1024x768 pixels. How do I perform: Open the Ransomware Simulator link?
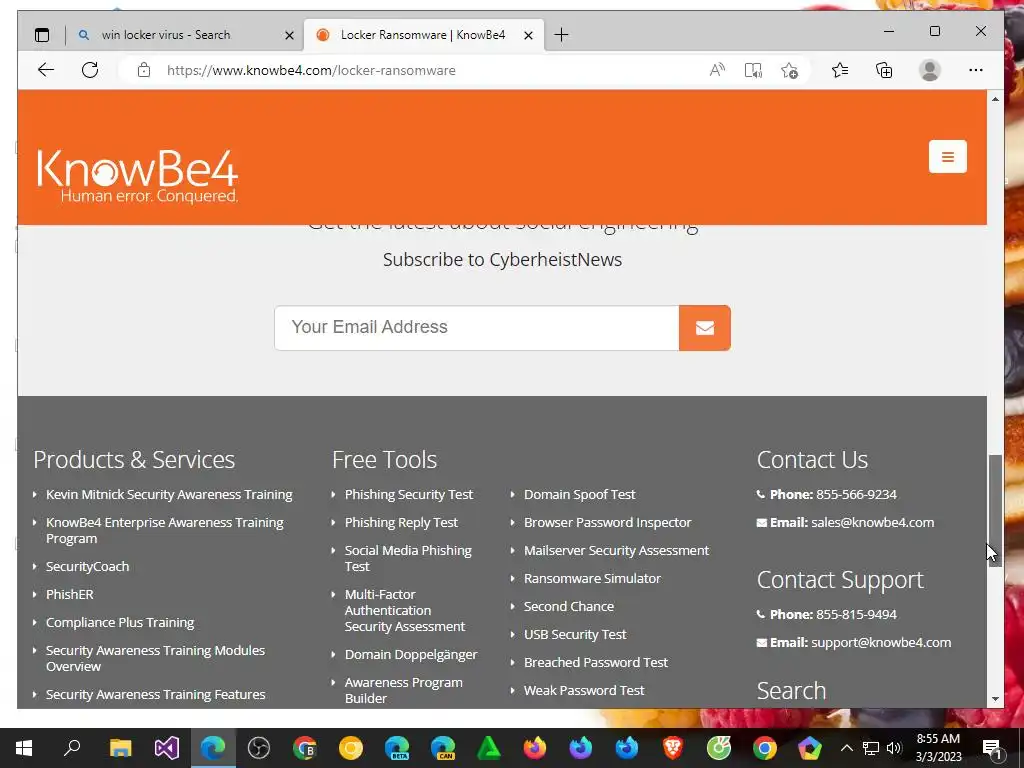click(x=592, y=579)
